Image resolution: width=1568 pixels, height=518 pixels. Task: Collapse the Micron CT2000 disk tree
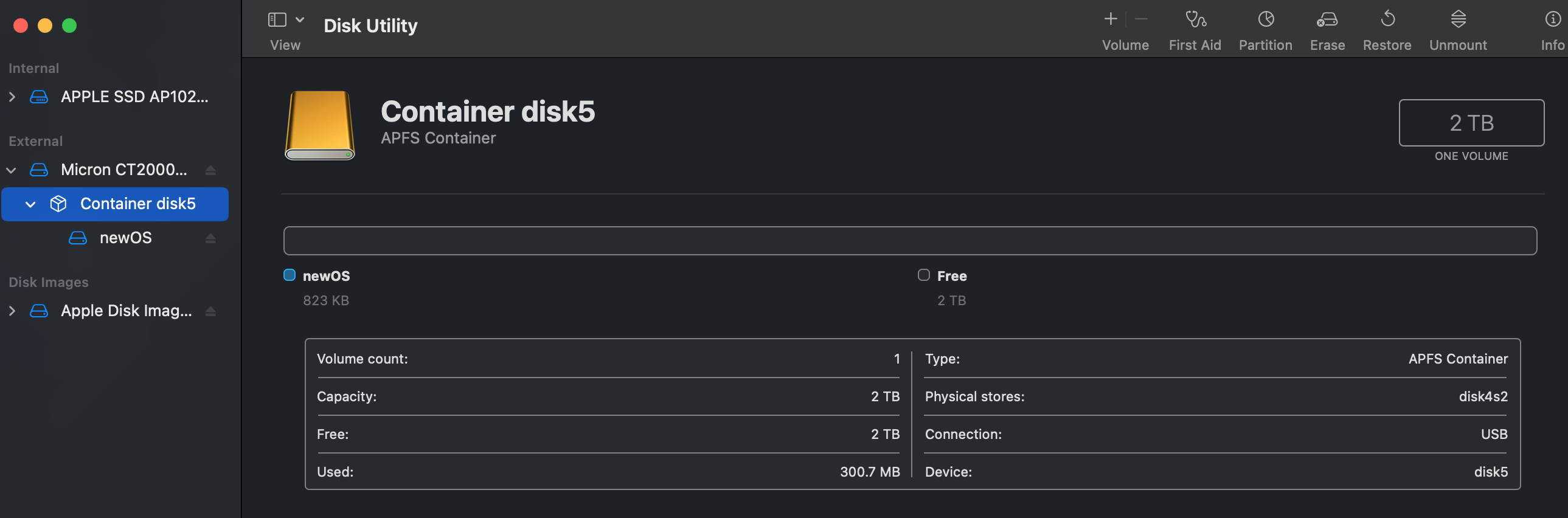point(12,170)
